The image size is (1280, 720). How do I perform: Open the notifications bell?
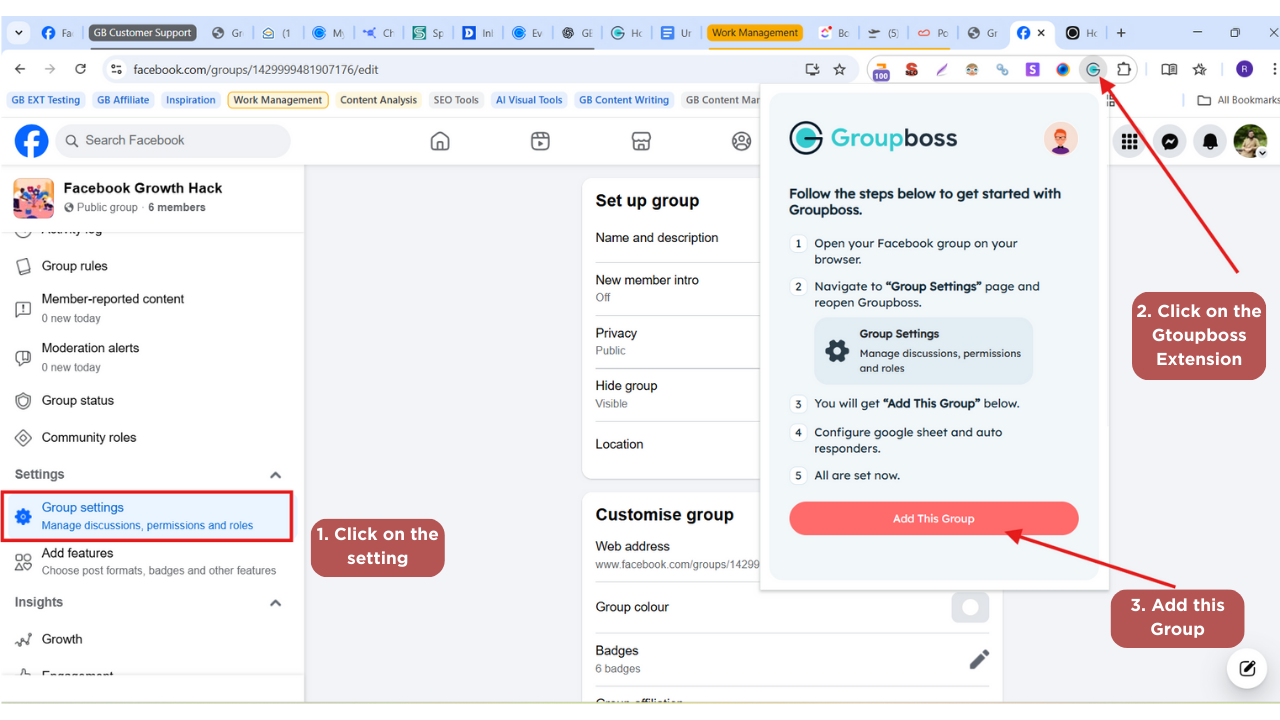(1210, 142)
